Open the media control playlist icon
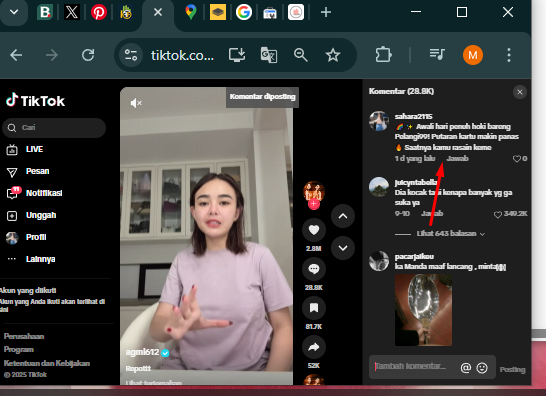Screen dimensions: 546x396 pos(437,54)
